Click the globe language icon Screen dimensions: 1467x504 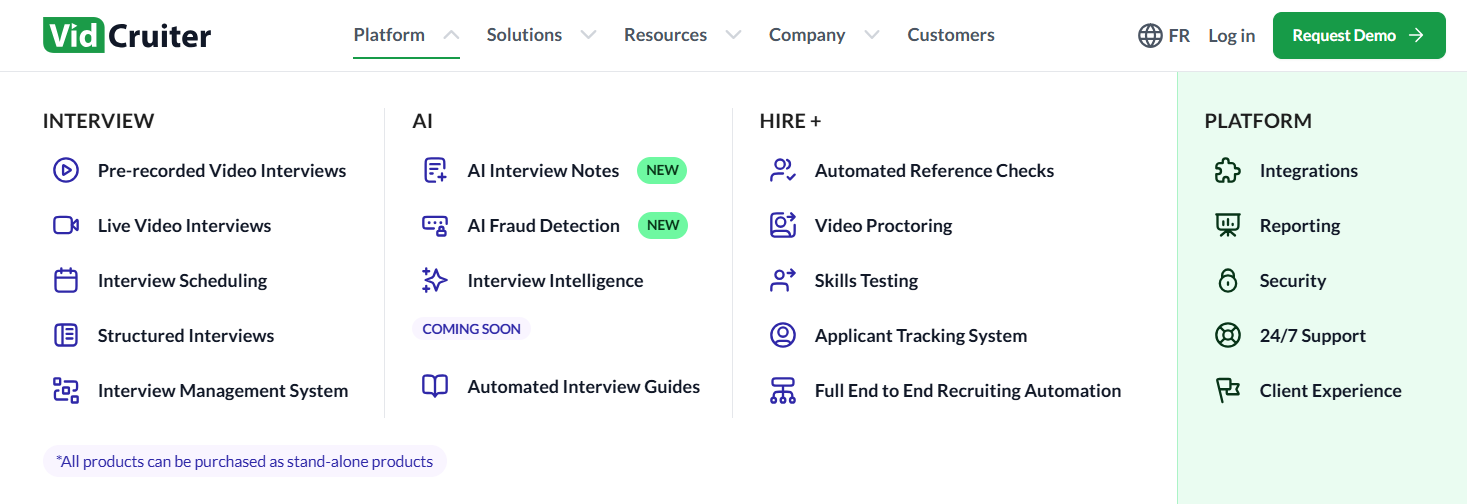point(1150,36)
